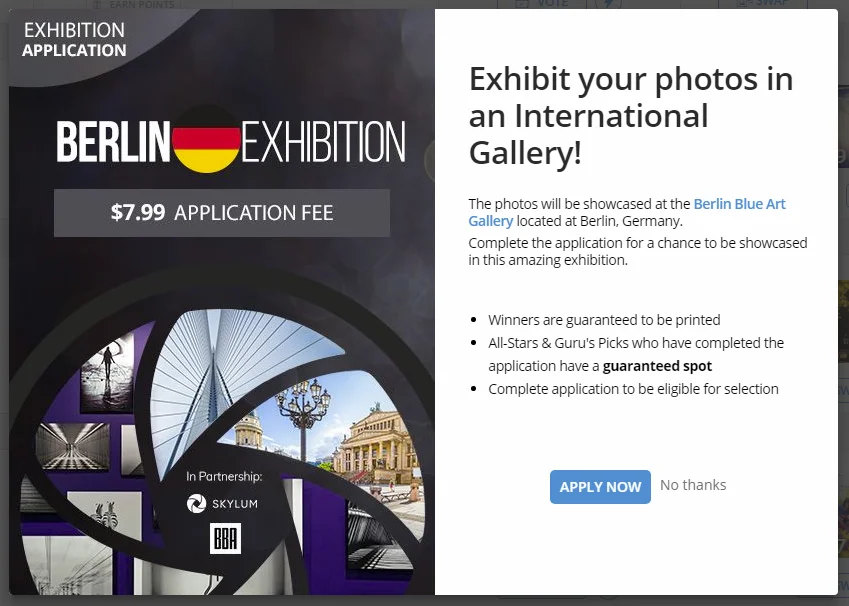Click the German flag circle icon

[x=206, y=139]
